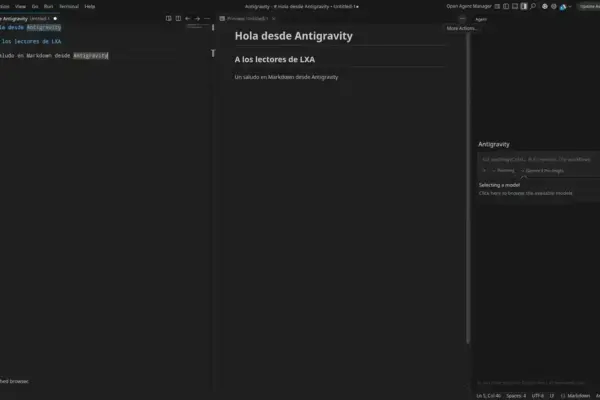Toggle bottom panel icon

click(515, 6)
